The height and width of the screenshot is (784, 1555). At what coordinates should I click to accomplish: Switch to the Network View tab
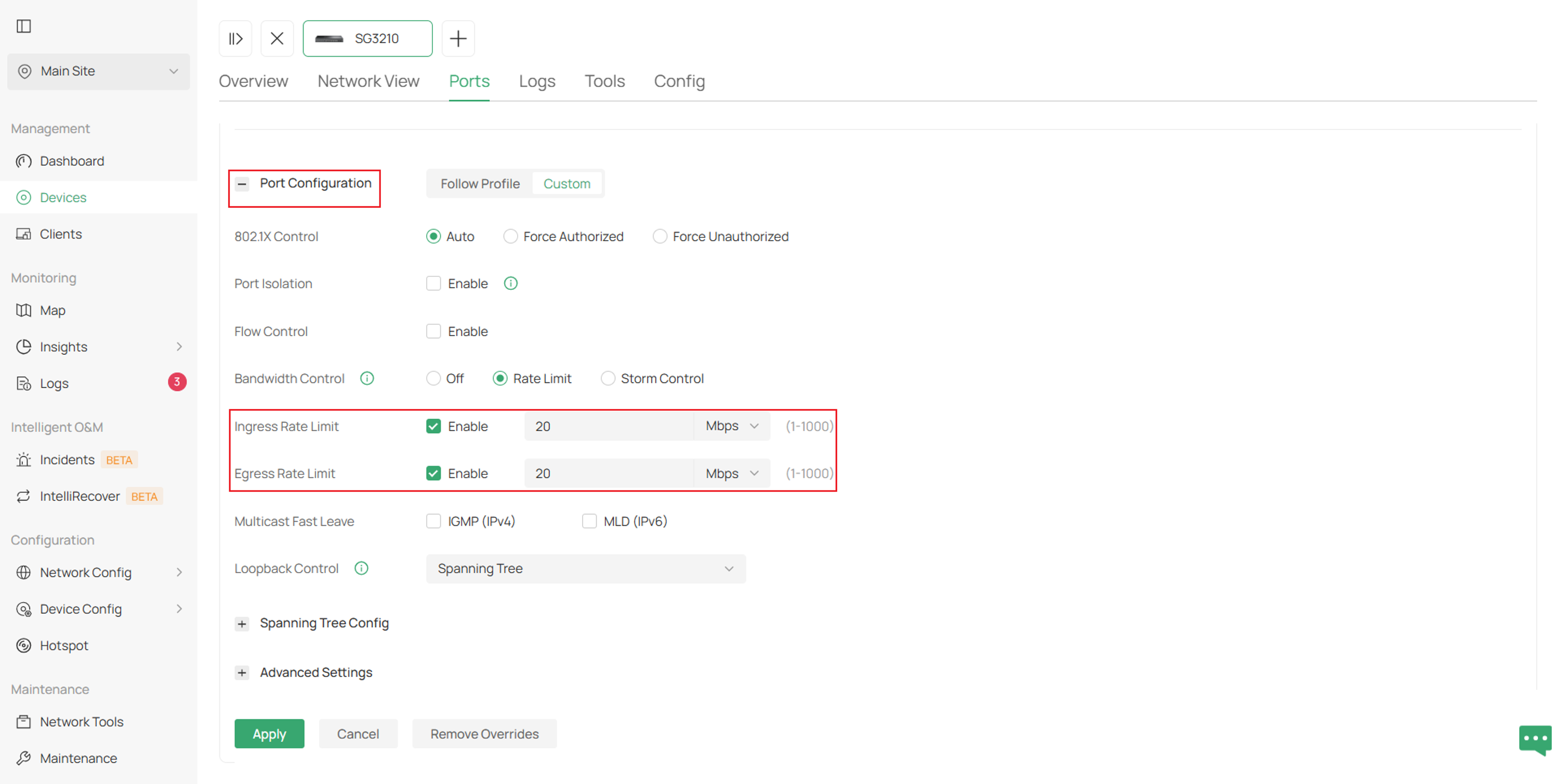point(368,81)
